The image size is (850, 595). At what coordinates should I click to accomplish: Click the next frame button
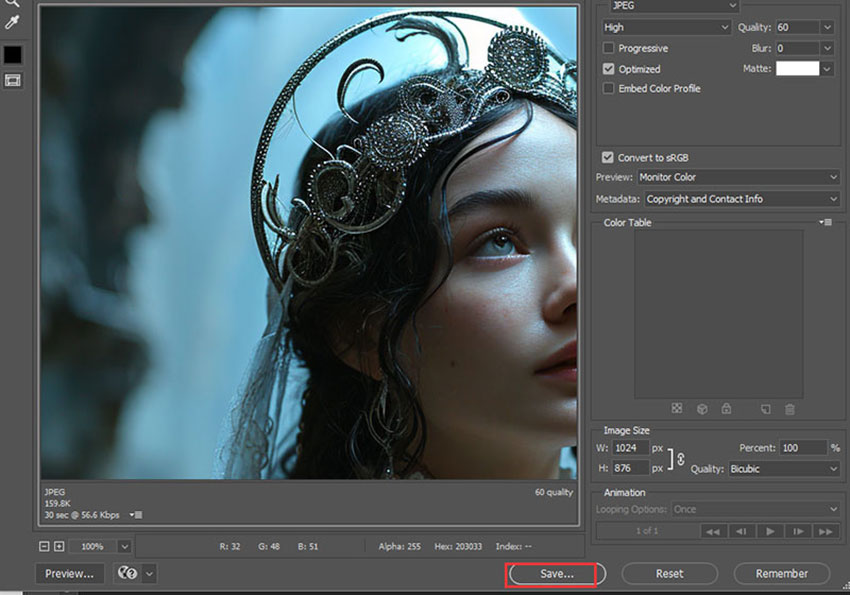coord(798,531)
